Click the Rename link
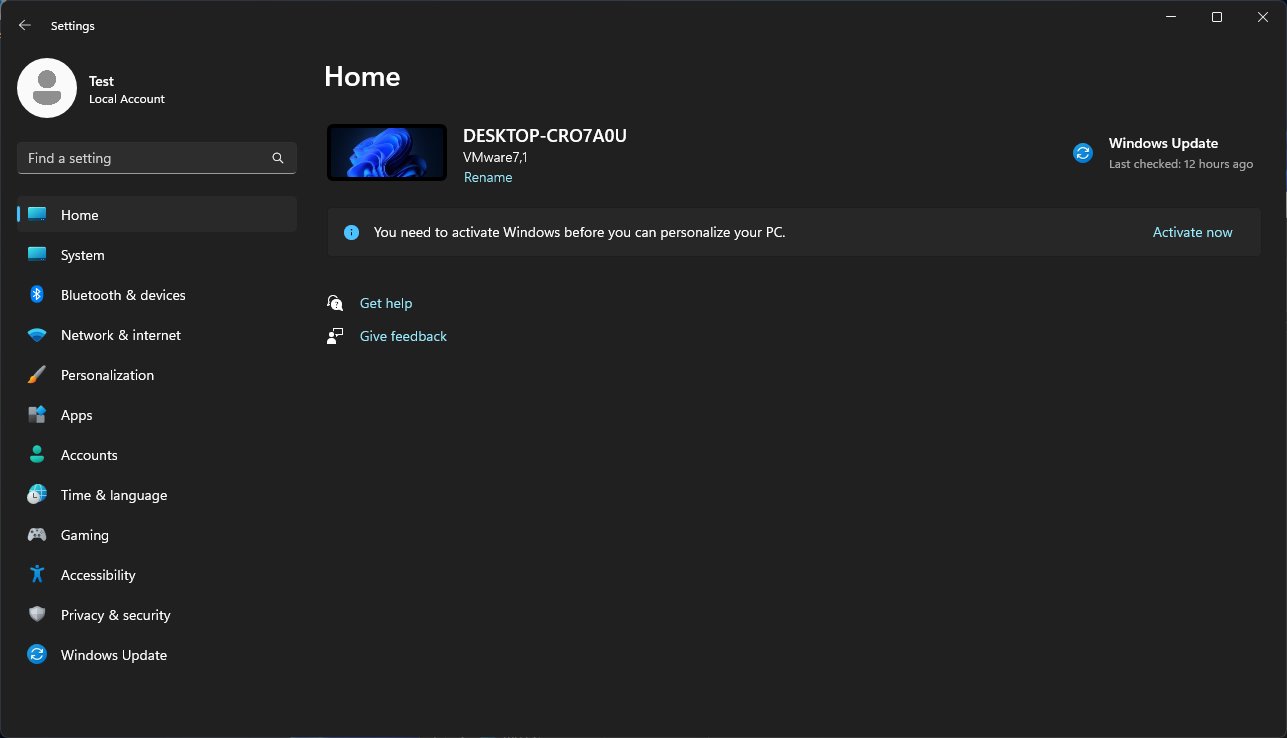Image resolution: width=1287 pixels, height=738 pixels. coord(488,177)
